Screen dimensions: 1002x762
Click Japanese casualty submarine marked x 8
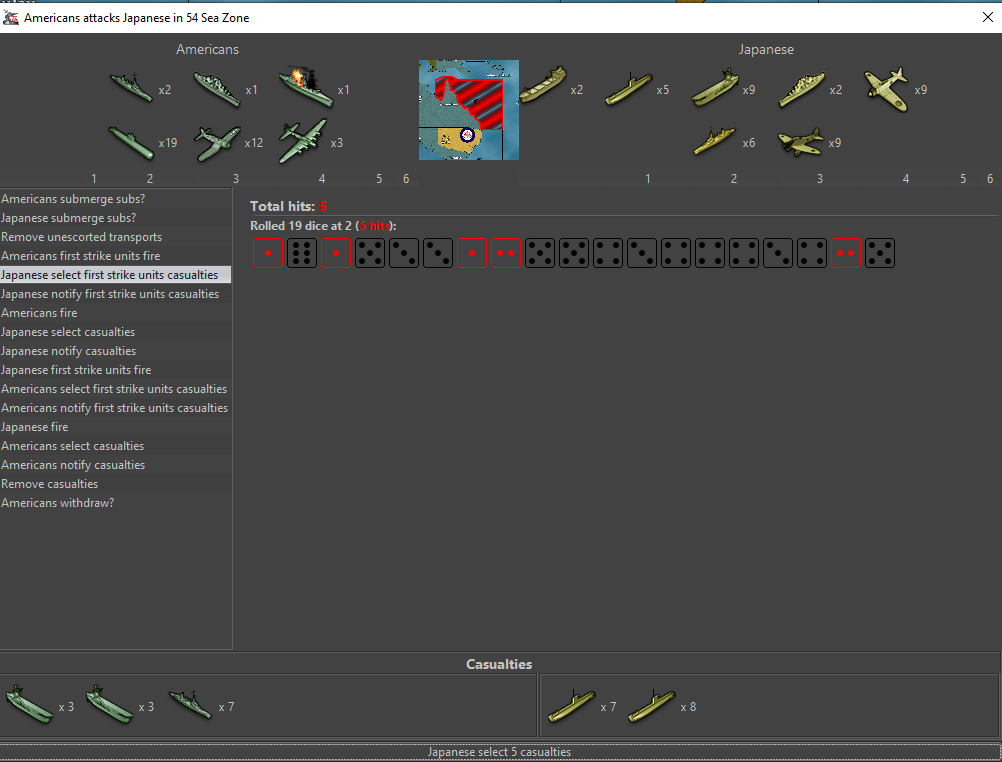pyautogui.click(x=651, y=706)
